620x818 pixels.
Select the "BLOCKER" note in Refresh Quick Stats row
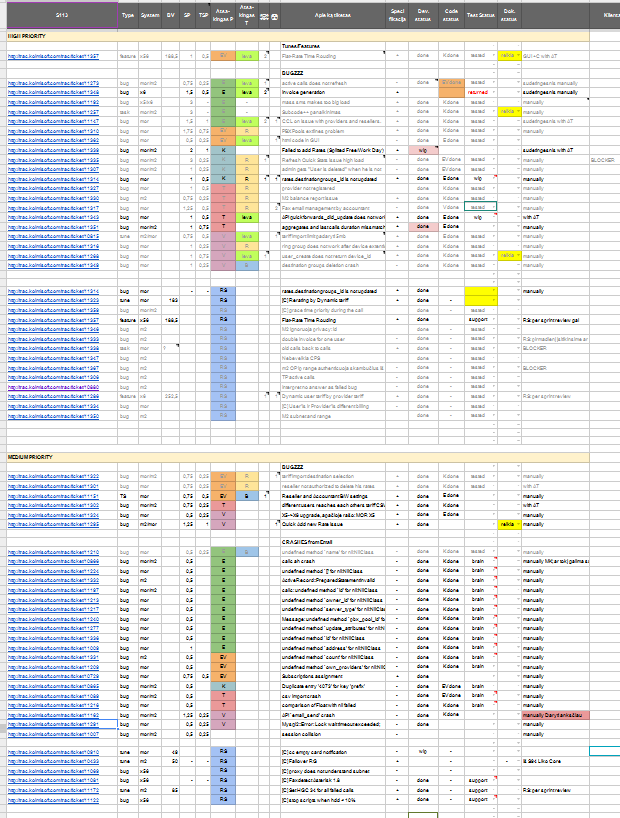pyautogui.click(x=603, y=160)
